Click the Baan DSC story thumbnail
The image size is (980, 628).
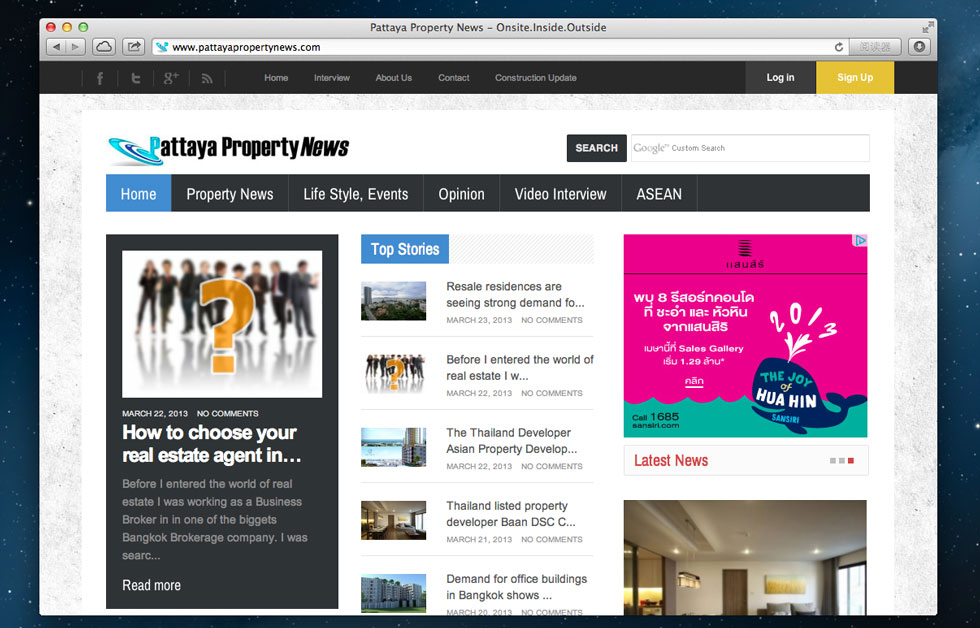394,520
